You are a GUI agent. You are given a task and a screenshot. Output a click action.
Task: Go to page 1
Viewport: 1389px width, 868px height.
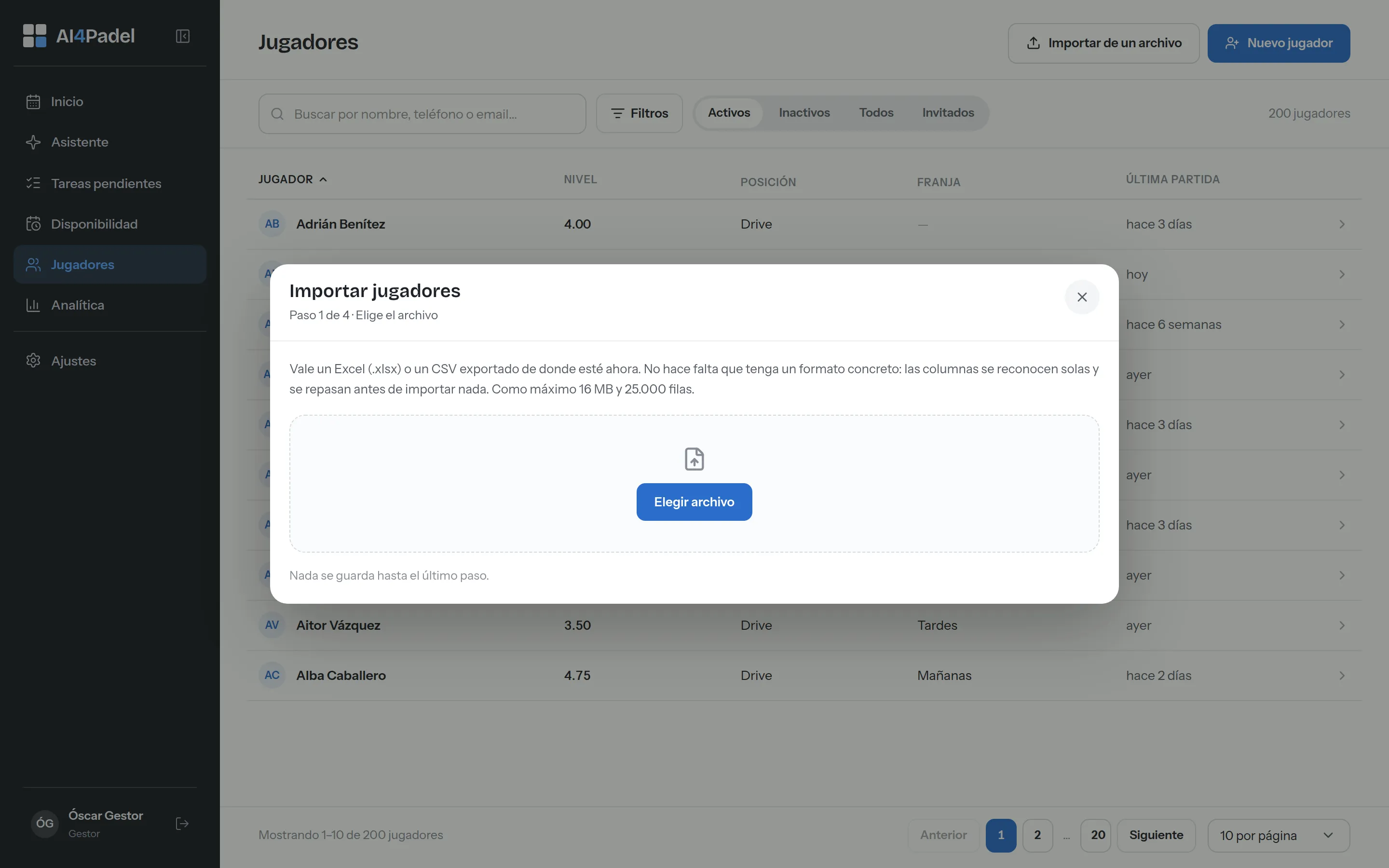coord(1000,835)
